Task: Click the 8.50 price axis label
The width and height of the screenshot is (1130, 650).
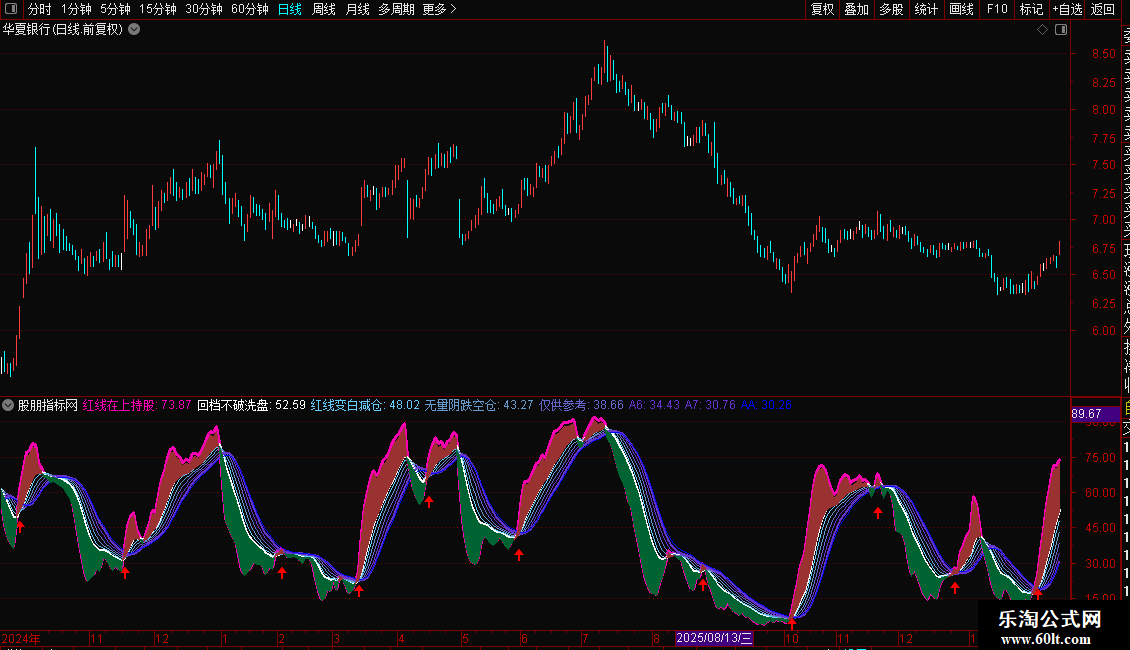Action: coord(1104,54)
